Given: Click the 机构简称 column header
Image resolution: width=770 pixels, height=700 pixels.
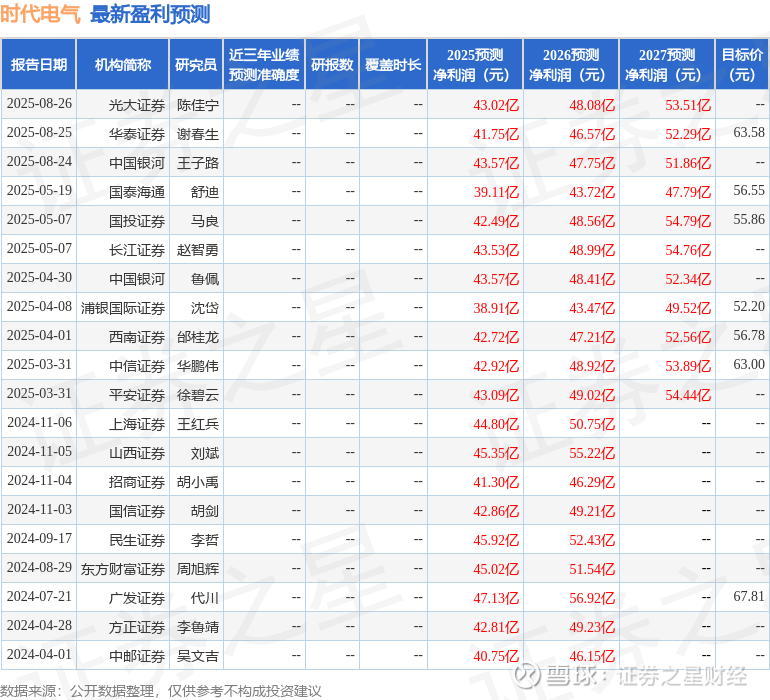Looking at the screenshot, I should tap(123, 64).
